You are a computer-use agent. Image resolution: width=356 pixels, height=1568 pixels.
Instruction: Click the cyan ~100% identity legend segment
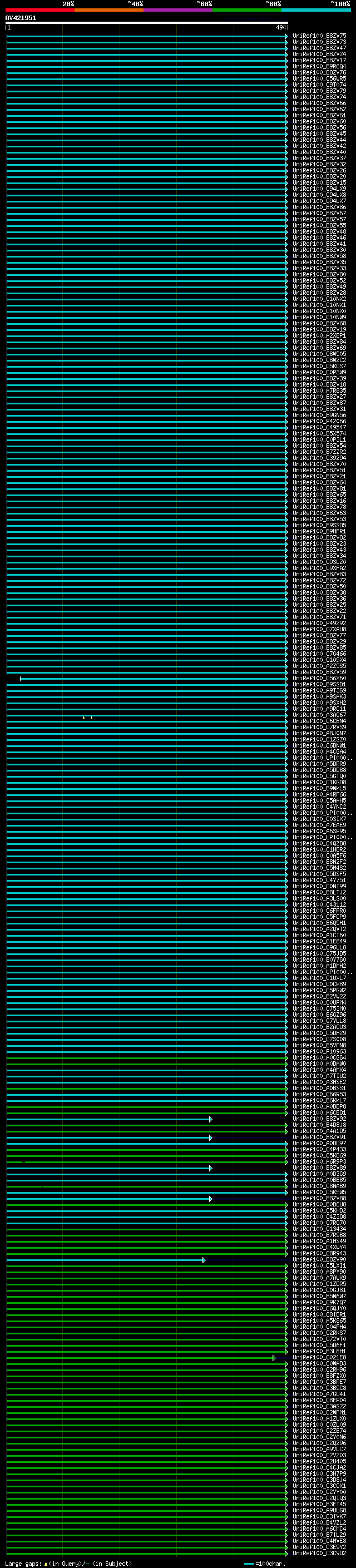click(x=316, y=10)
